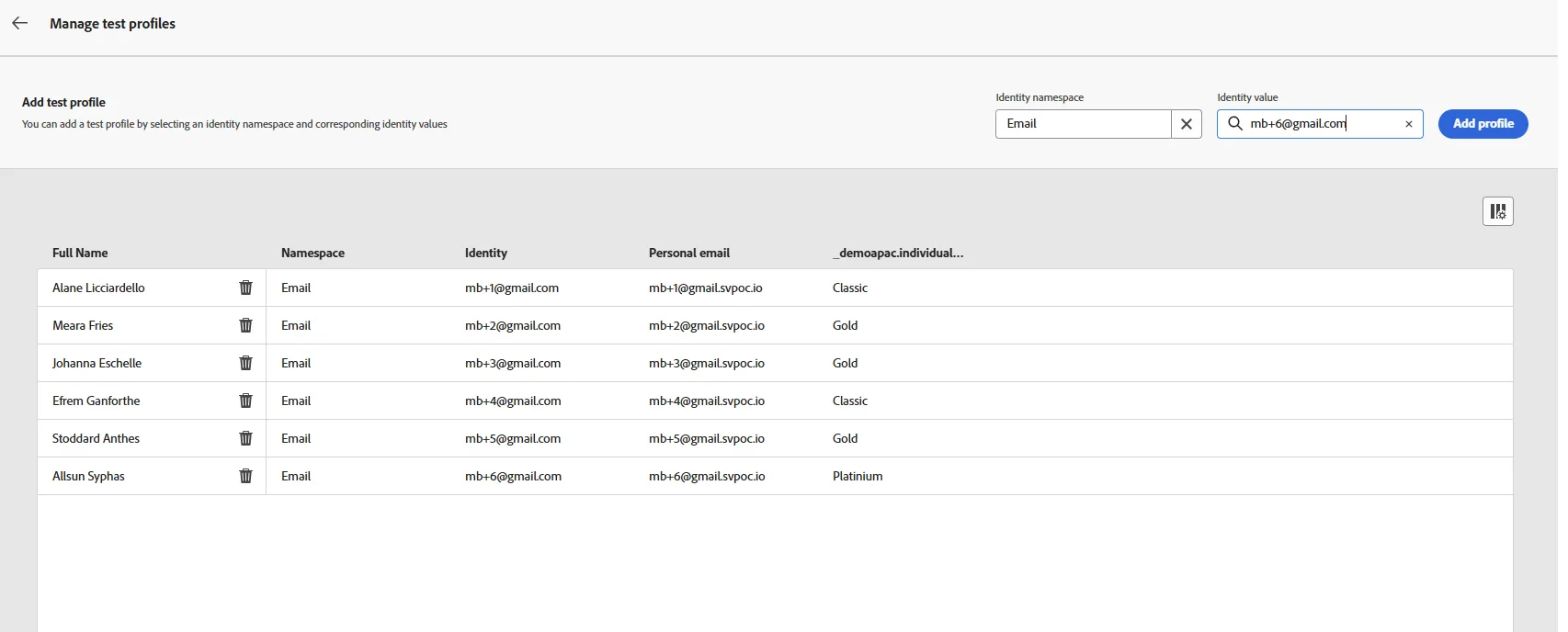Click the Identity value input field
1568x632 pixels.
[1322, 124]
